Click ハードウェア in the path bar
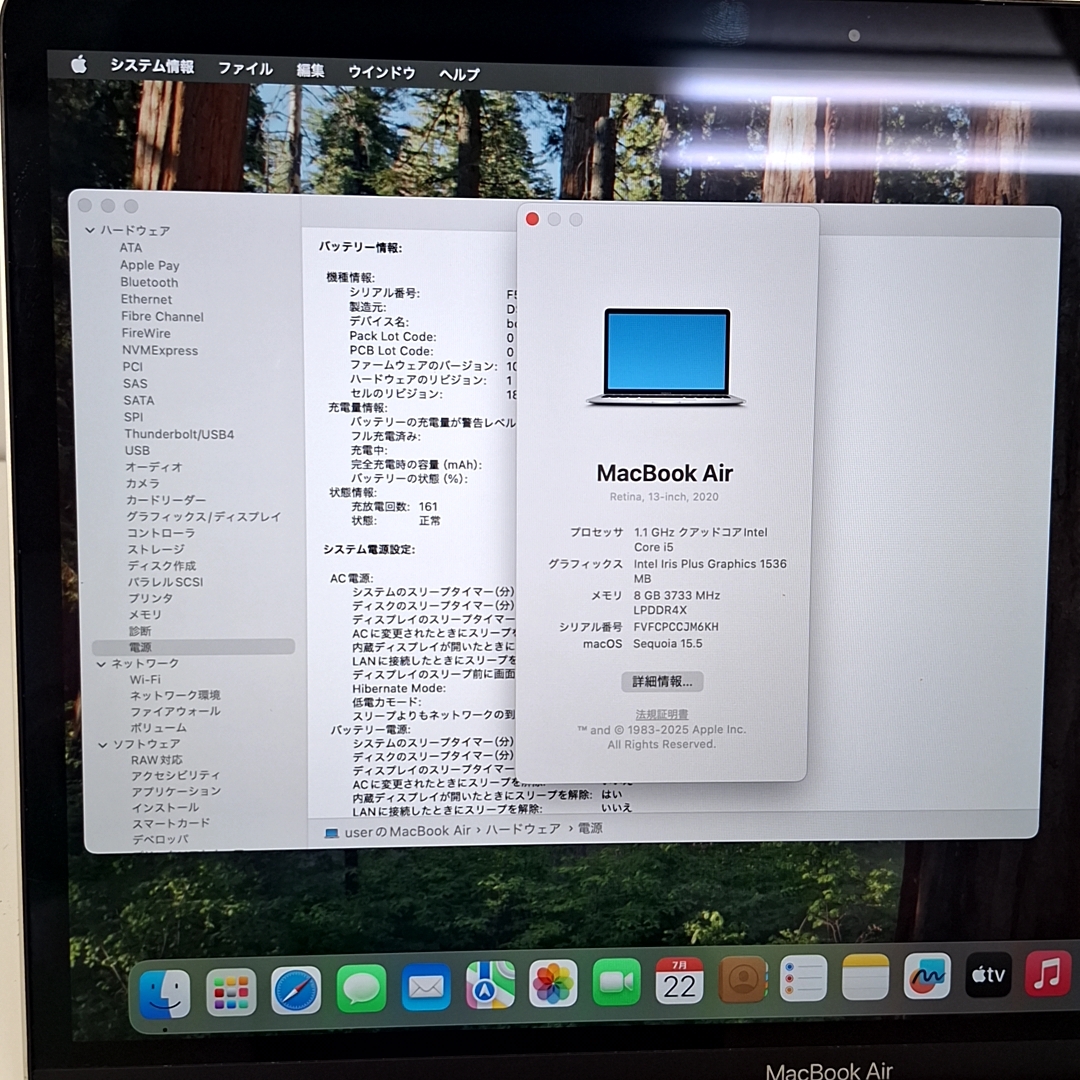 523,829
